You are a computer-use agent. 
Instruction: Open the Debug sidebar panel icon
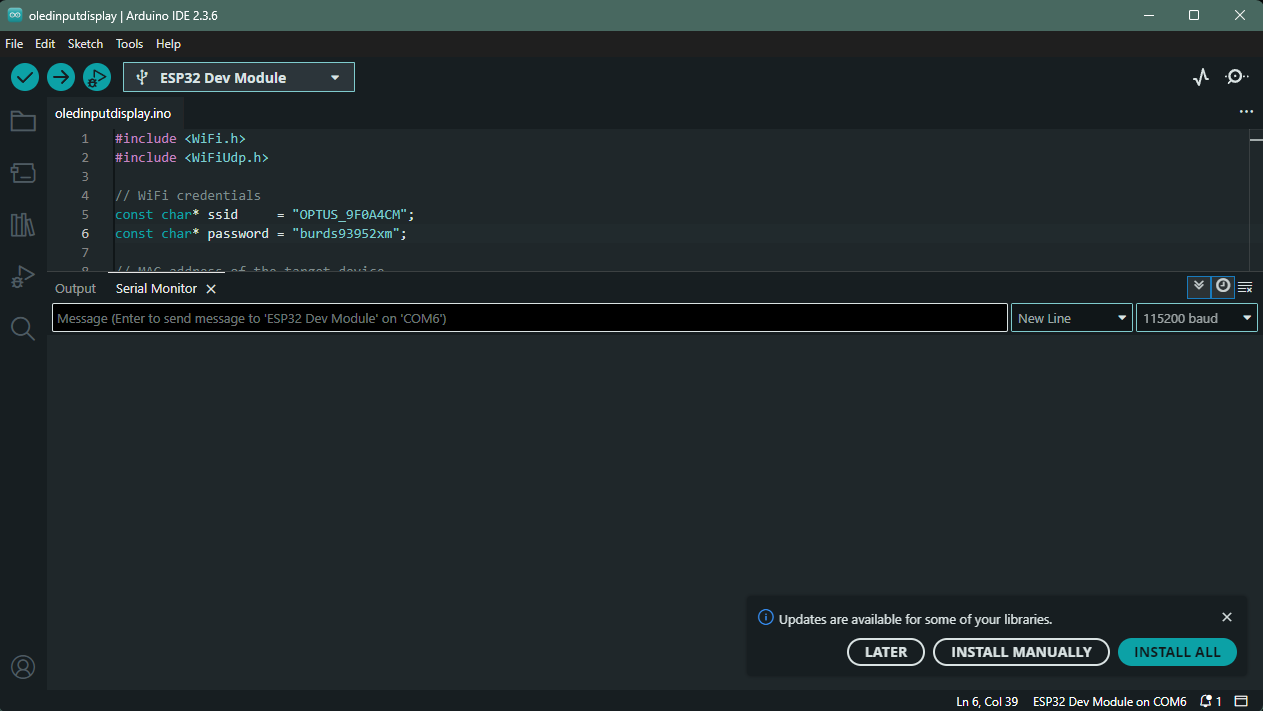click(23, 277)
